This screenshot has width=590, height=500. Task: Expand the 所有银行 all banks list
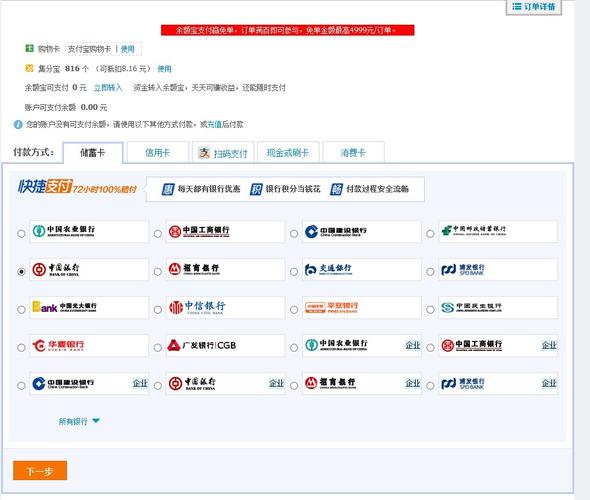click(79, 421)
